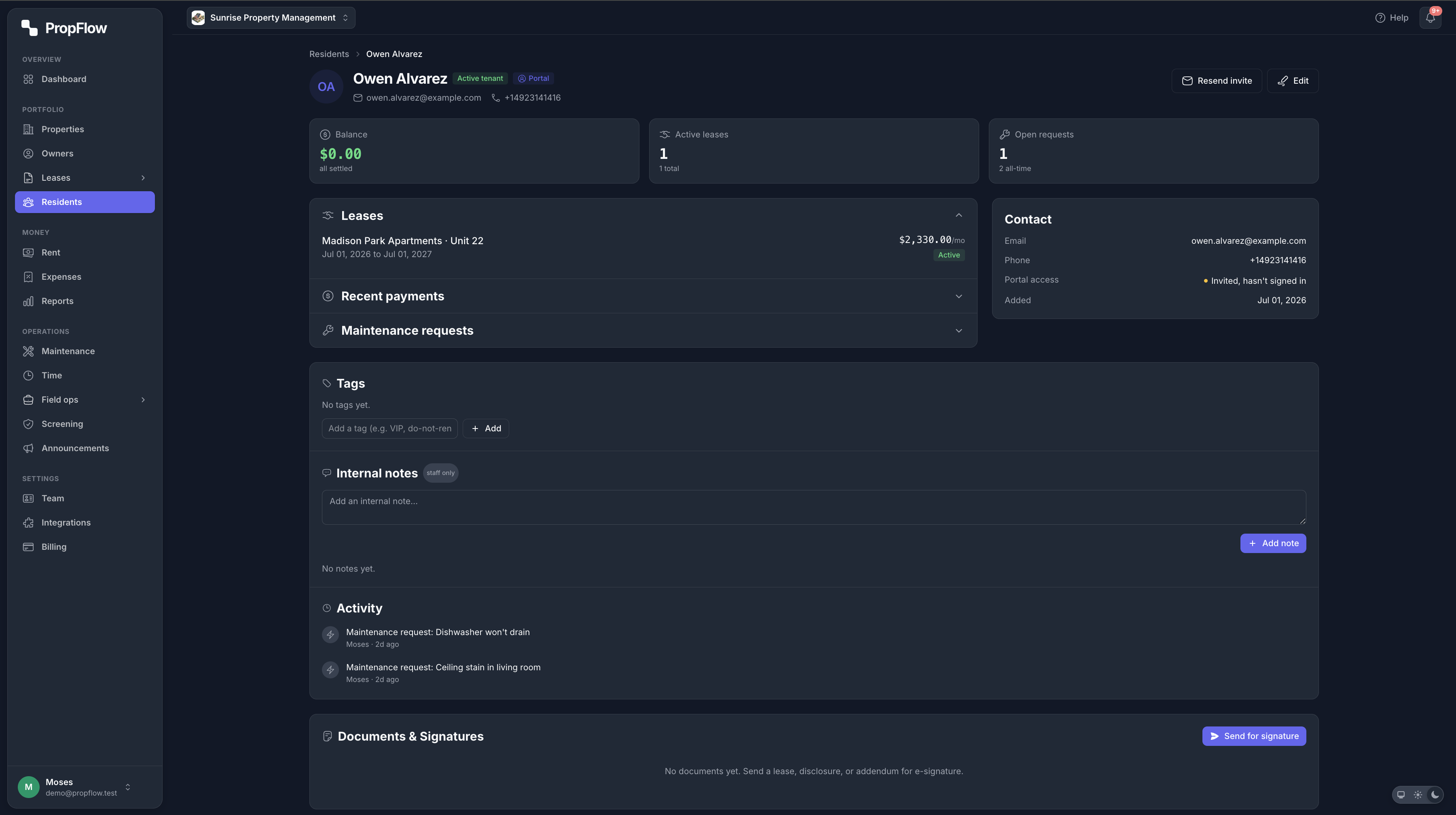Click 'Invited, hasn't signed in' status

click(1254, 281)
